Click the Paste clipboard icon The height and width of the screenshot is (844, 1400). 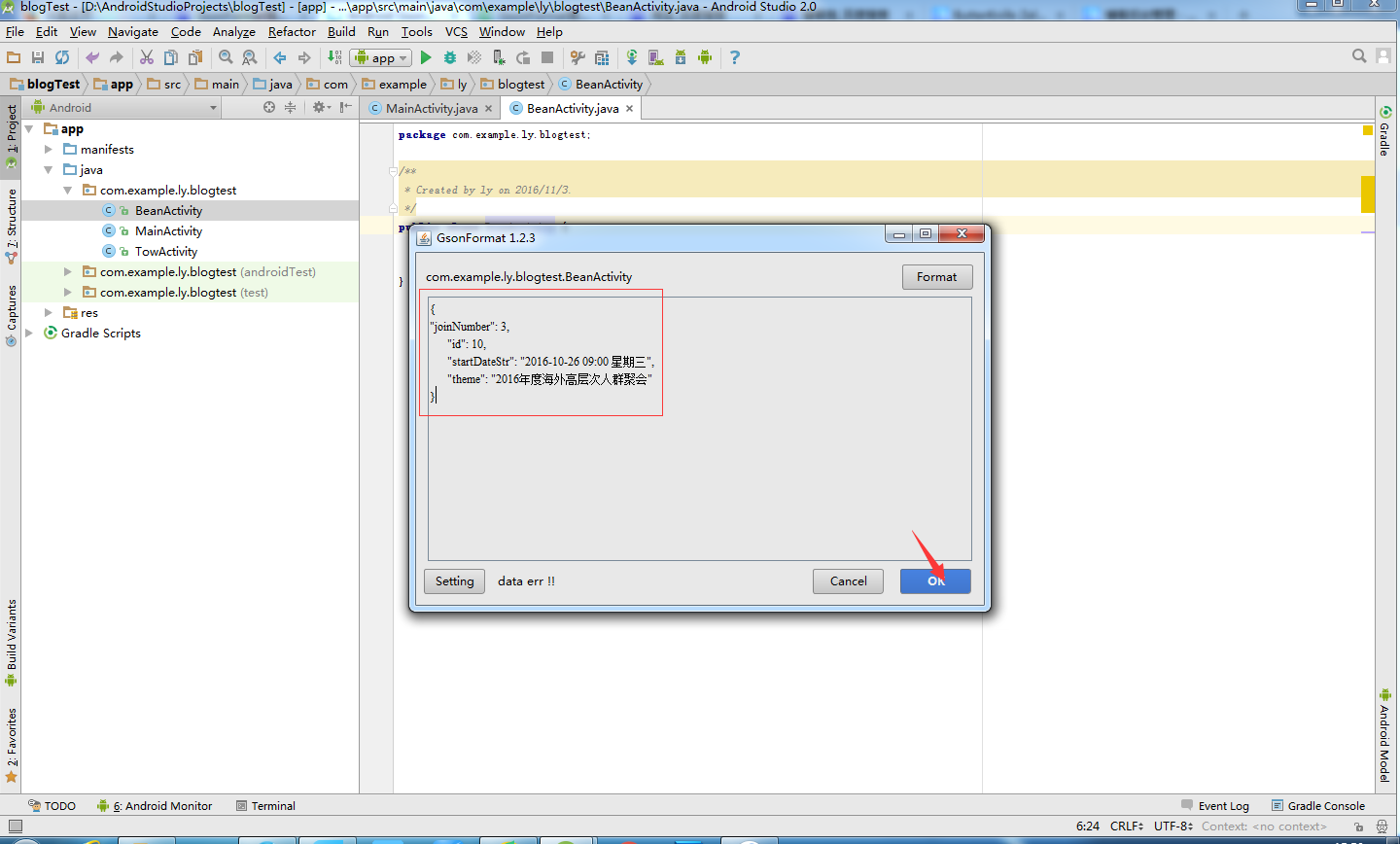195,57
